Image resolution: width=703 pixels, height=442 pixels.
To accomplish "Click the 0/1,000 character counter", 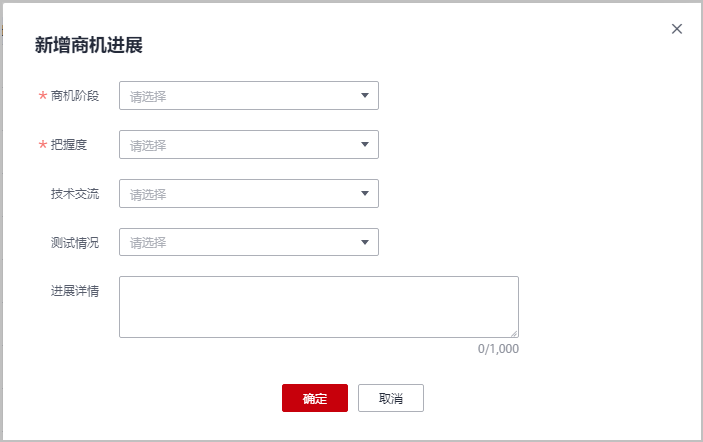I will (498, 349).
